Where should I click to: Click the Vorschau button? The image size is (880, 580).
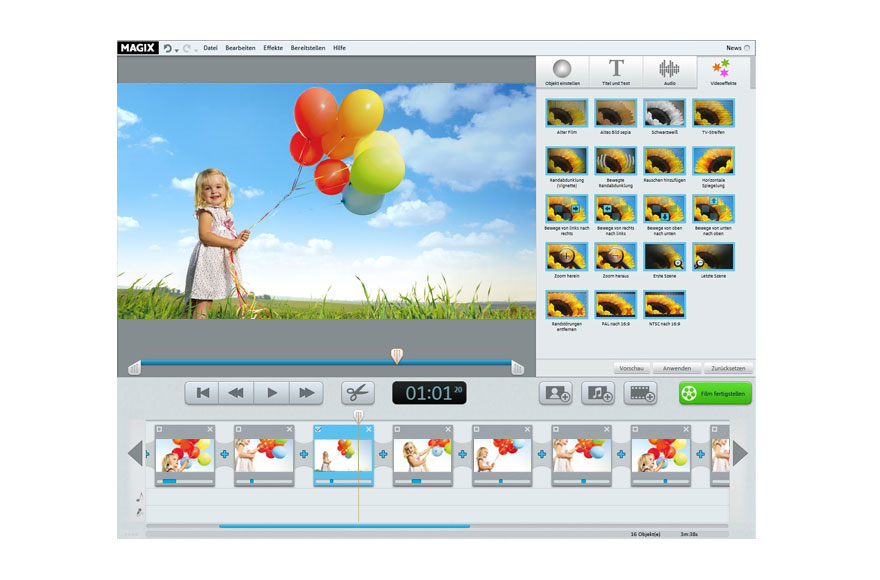[x=632, y=368]
